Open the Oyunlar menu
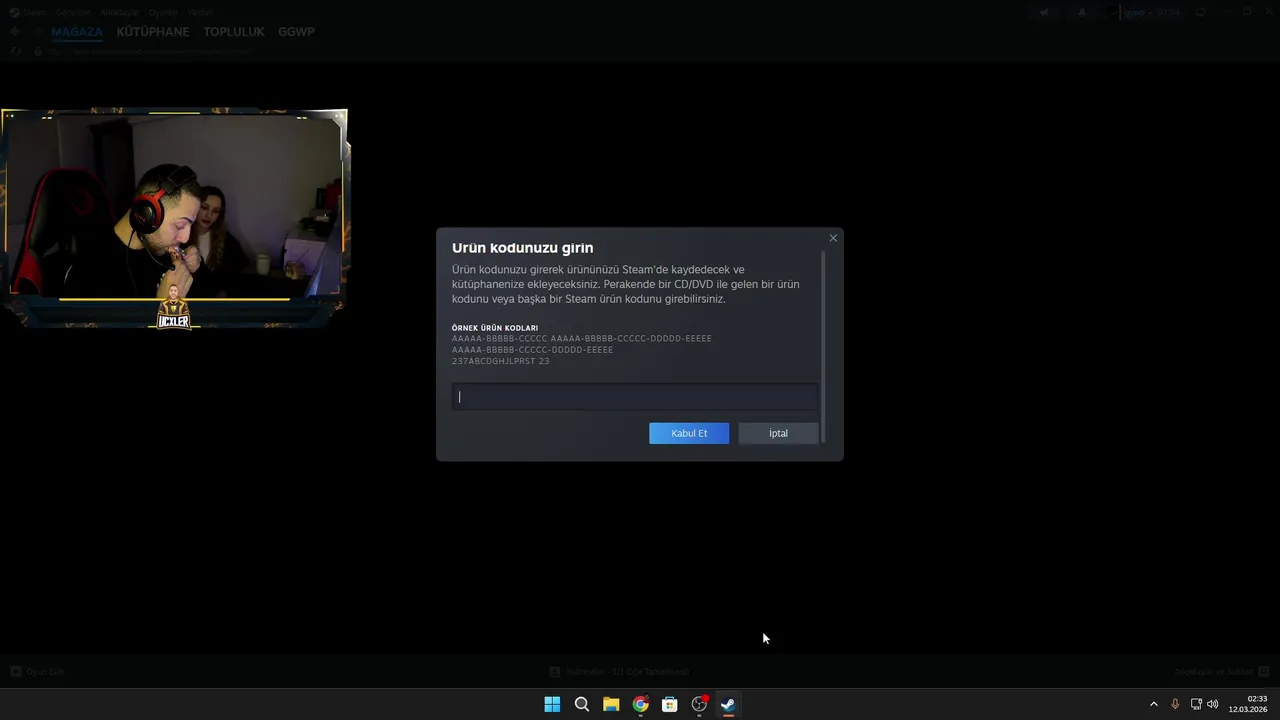Image resolution: width=1280 pixels, height=720 pixels. pos(163,12)
